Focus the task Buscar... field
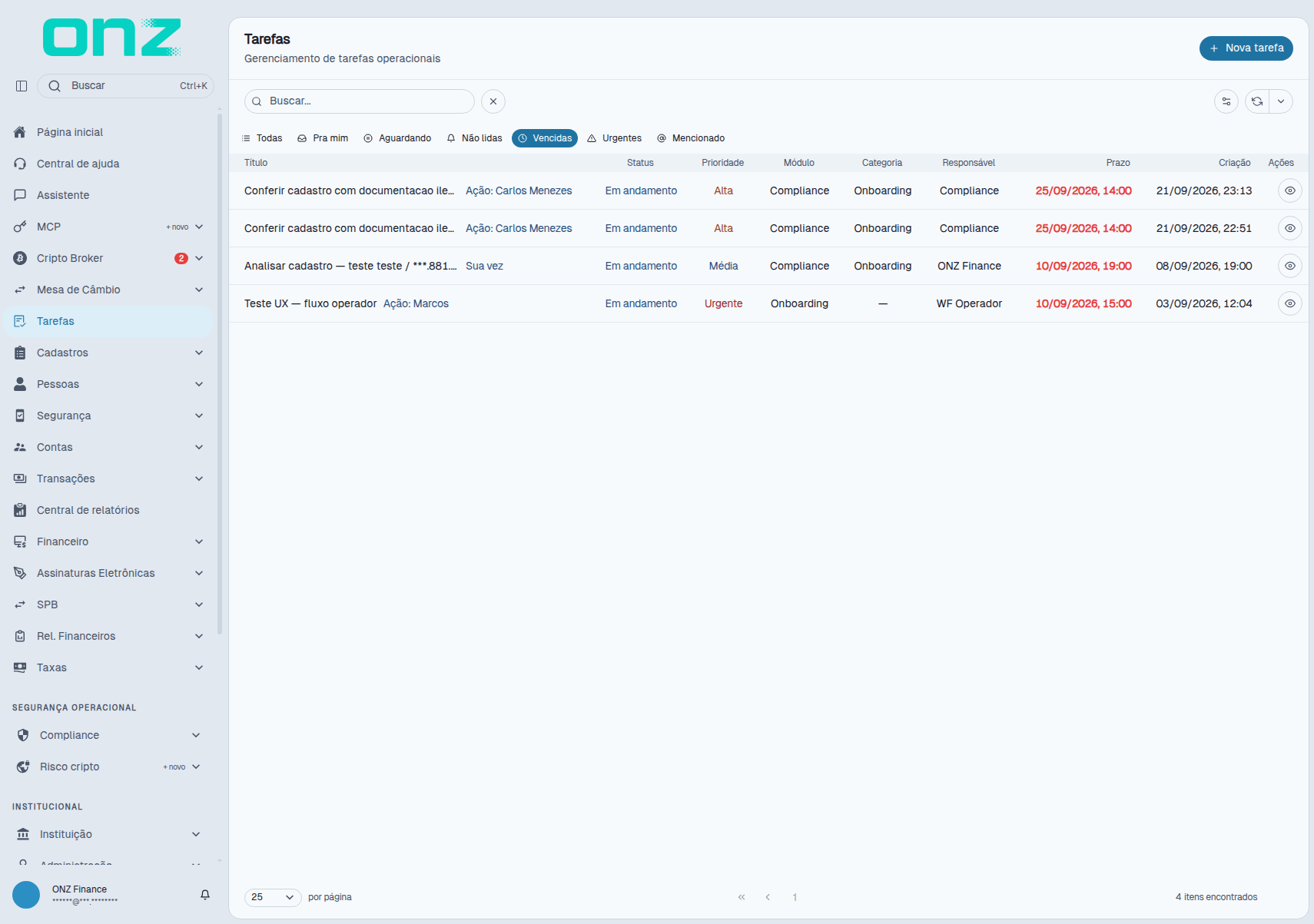Screen dimensions: 1314x924 tap(360, 101)
